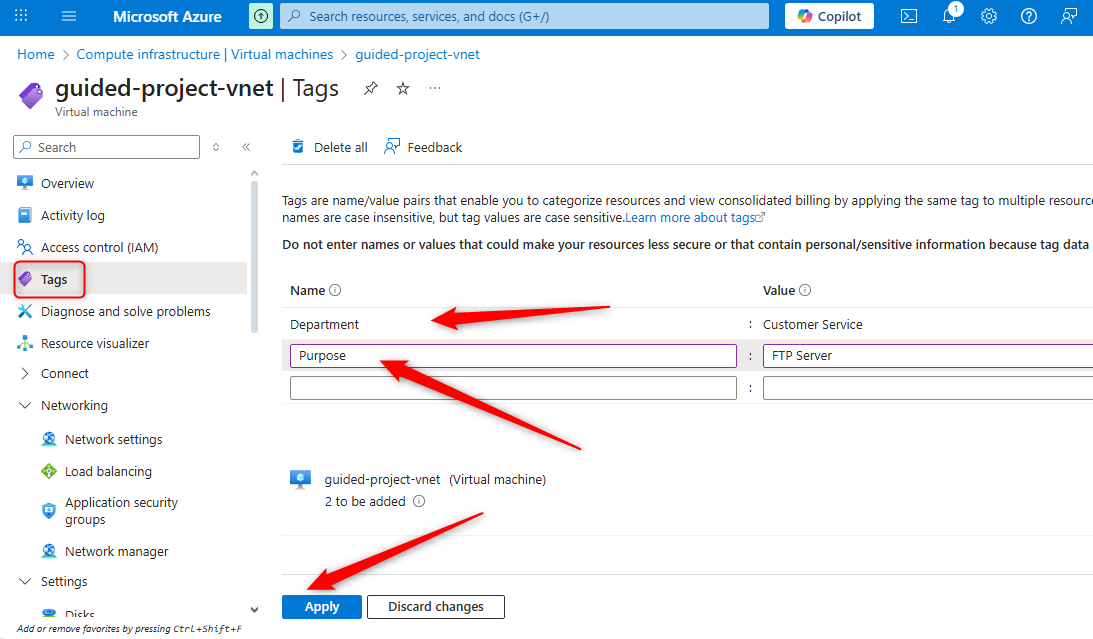
Task: Click the Apply button
Action: tap(322, 607)
